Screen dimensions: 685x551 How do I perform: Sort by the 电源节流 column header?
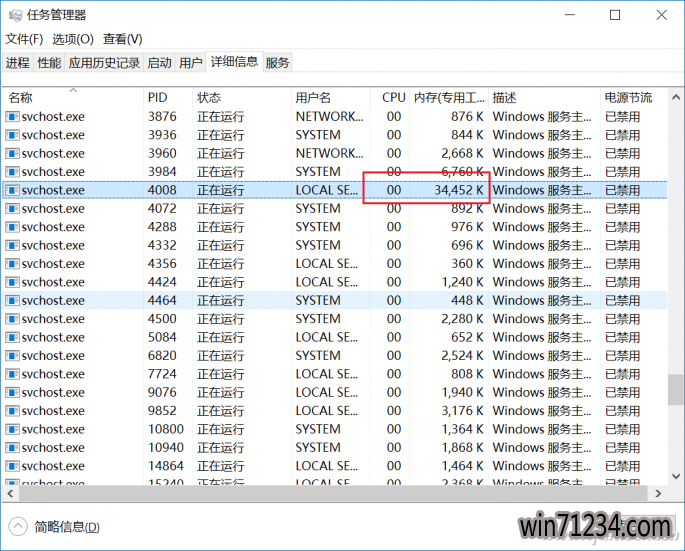[x=634, y=97]
